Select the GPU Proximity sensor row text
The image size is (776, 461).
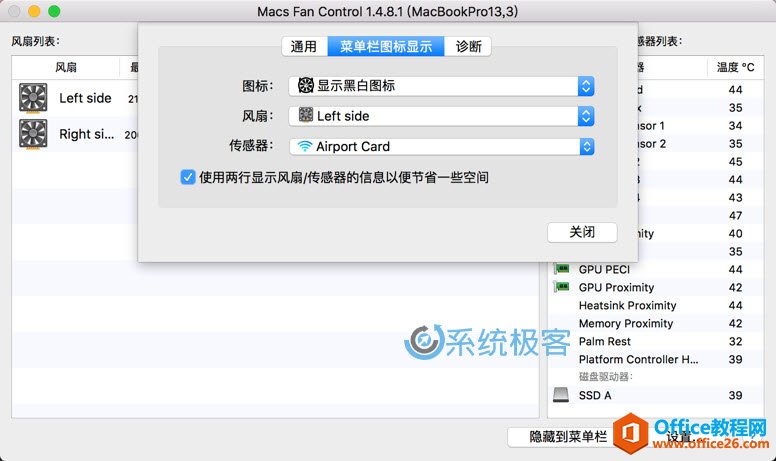click(616, 287)
